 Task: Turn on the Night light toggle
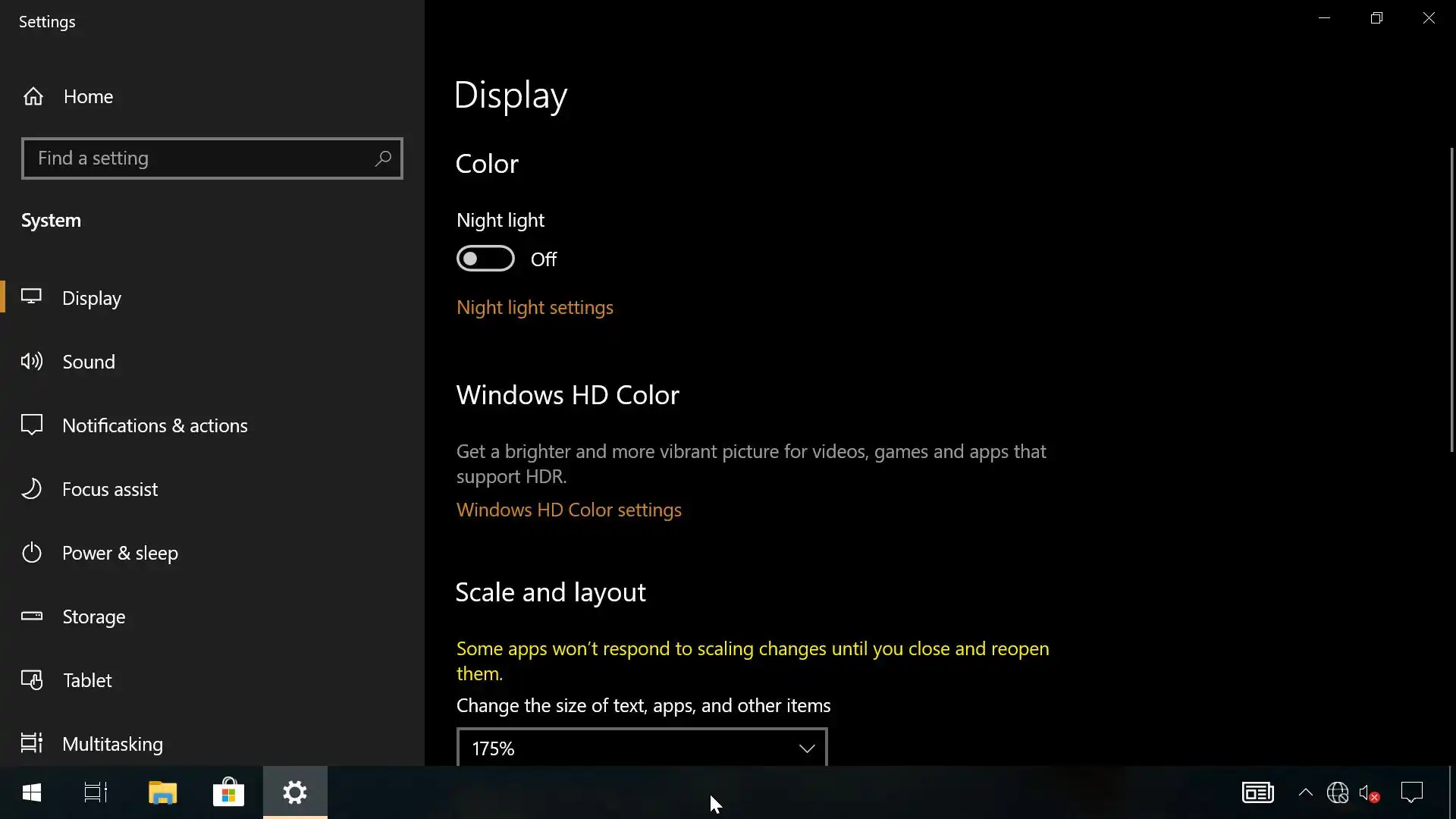coord(485,259)
